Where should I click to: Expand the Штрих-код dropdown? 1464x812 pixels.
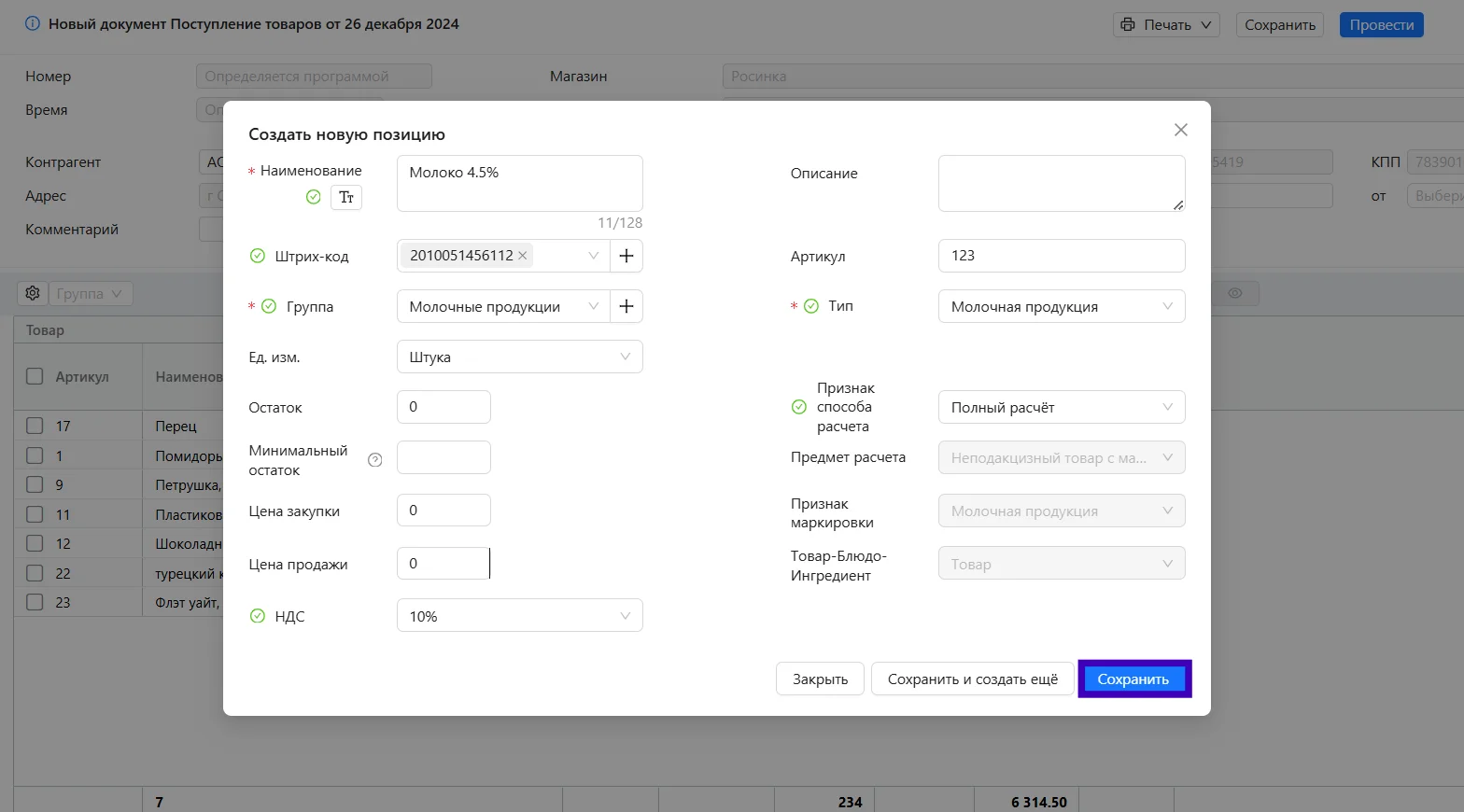593,256
